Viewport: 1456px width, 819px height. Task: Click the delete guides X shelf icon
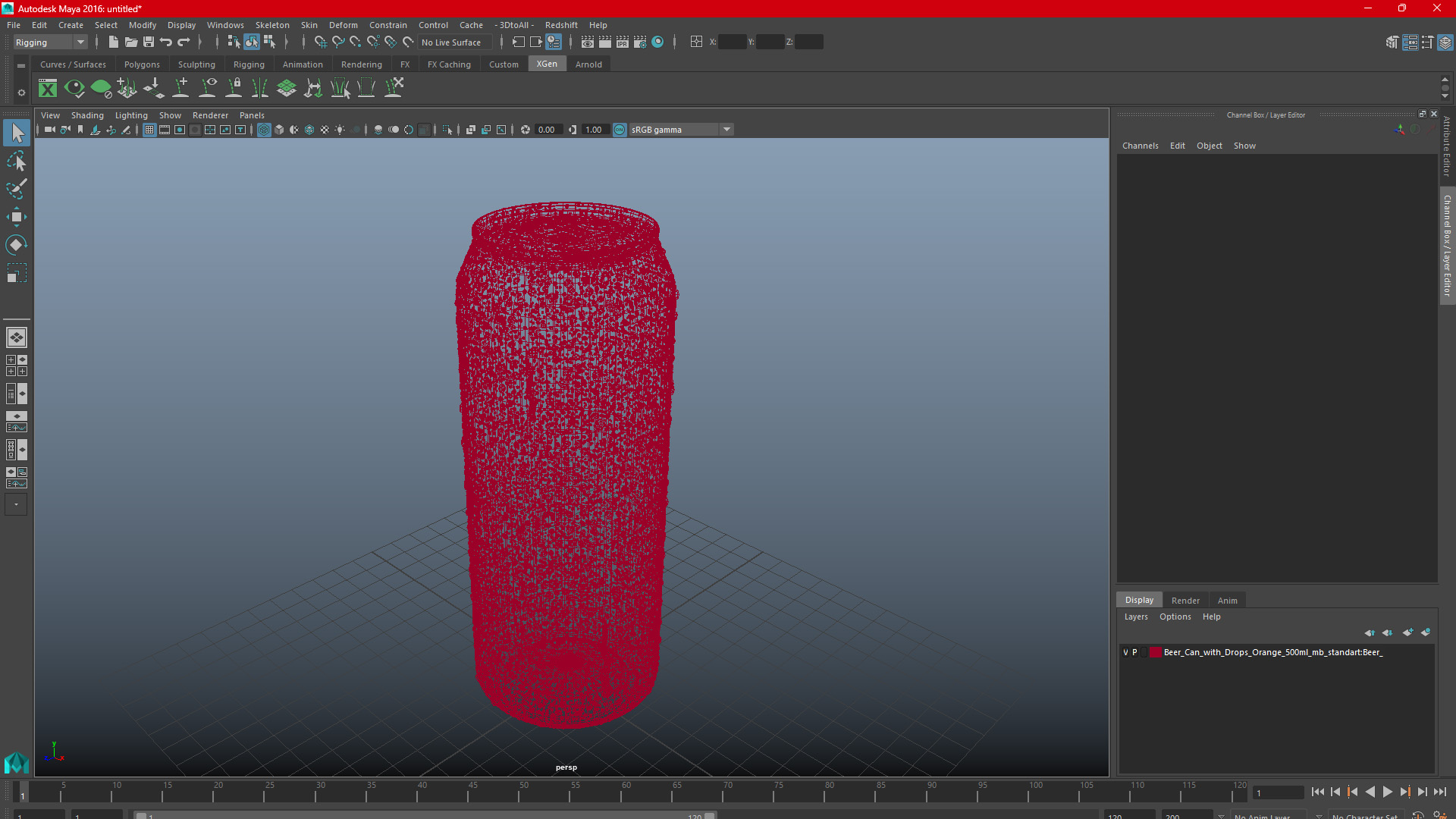click(x=394, y=89)
